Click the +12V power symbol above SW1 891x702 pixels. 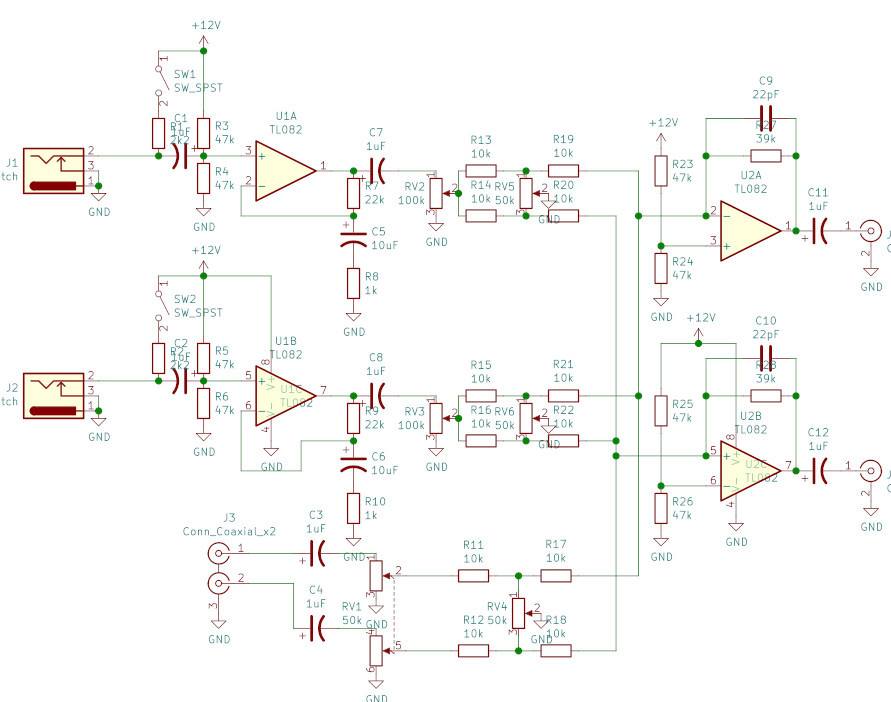point(204,39)
